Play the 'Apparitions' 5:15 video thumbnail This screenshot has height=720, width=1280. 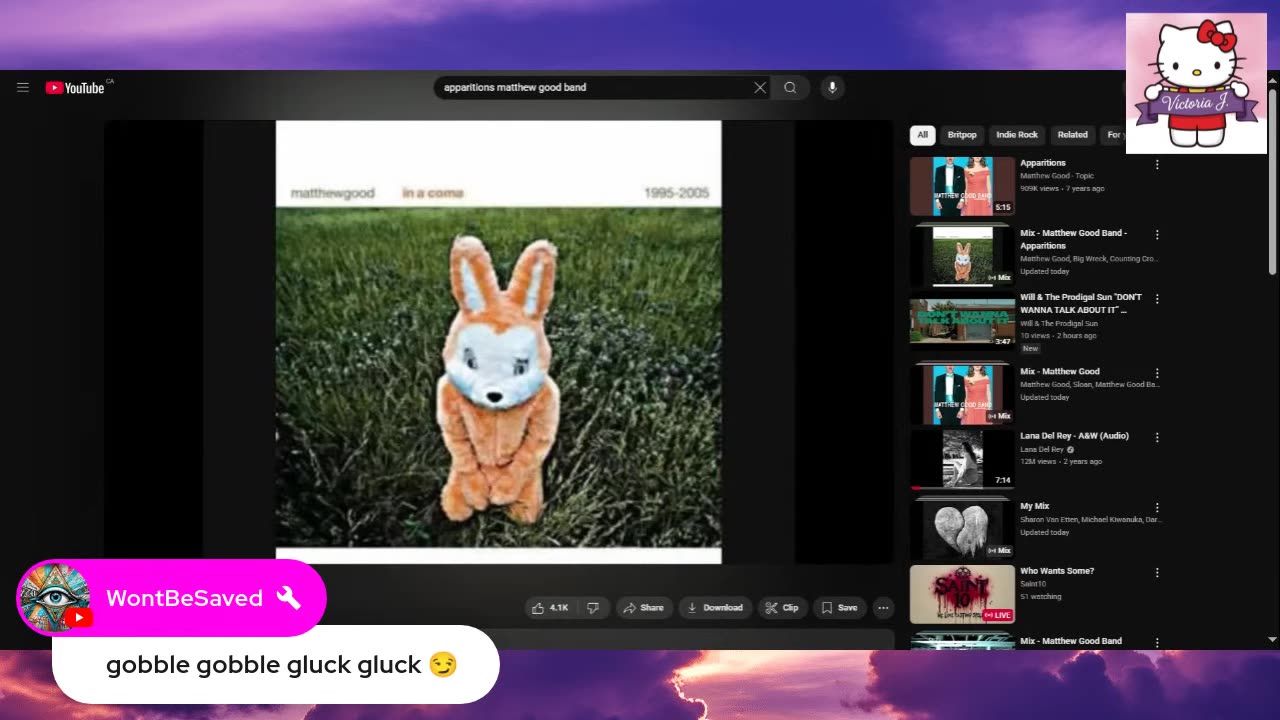pyautogui.click(x=962, y=186)
